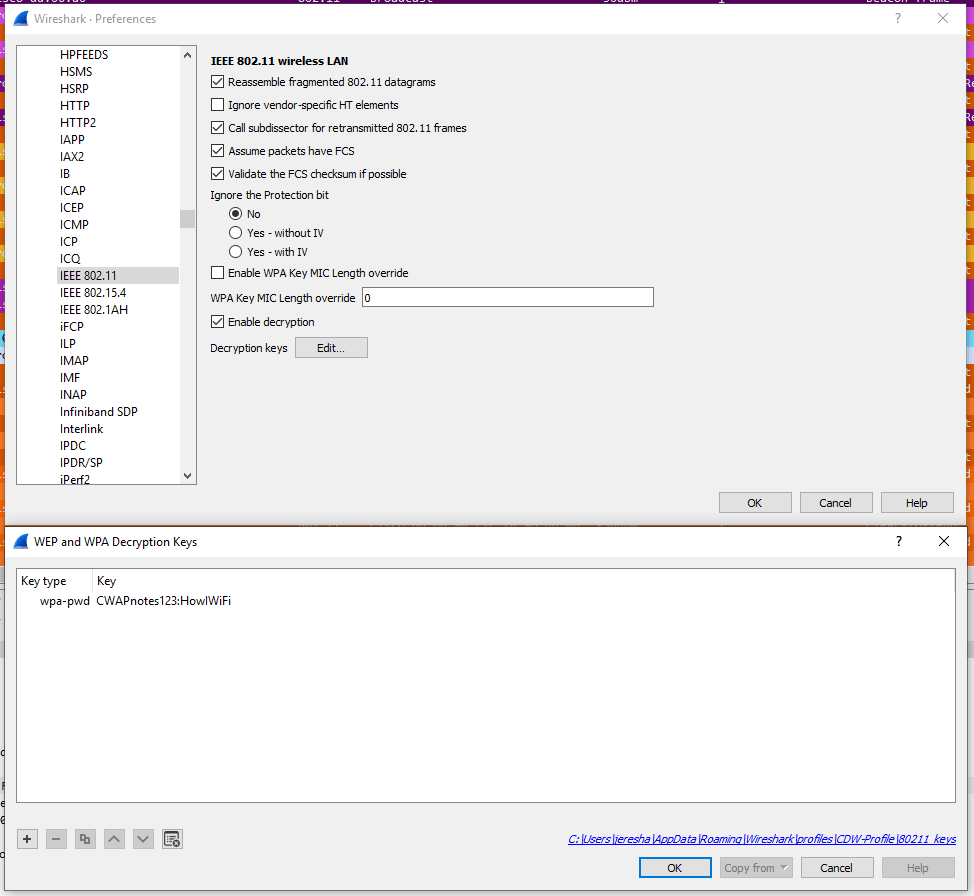Select IEEE 802.15.4 in protocol list

[93, 293]
